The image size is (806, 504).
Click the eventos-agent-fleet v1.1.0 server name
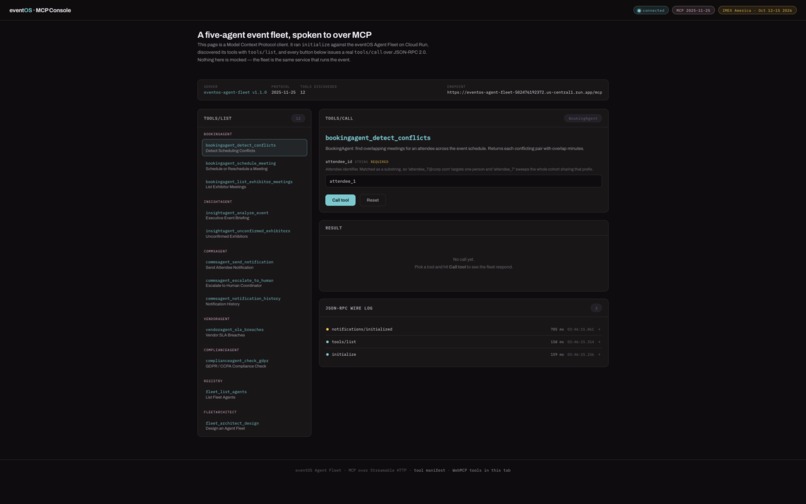235,93
